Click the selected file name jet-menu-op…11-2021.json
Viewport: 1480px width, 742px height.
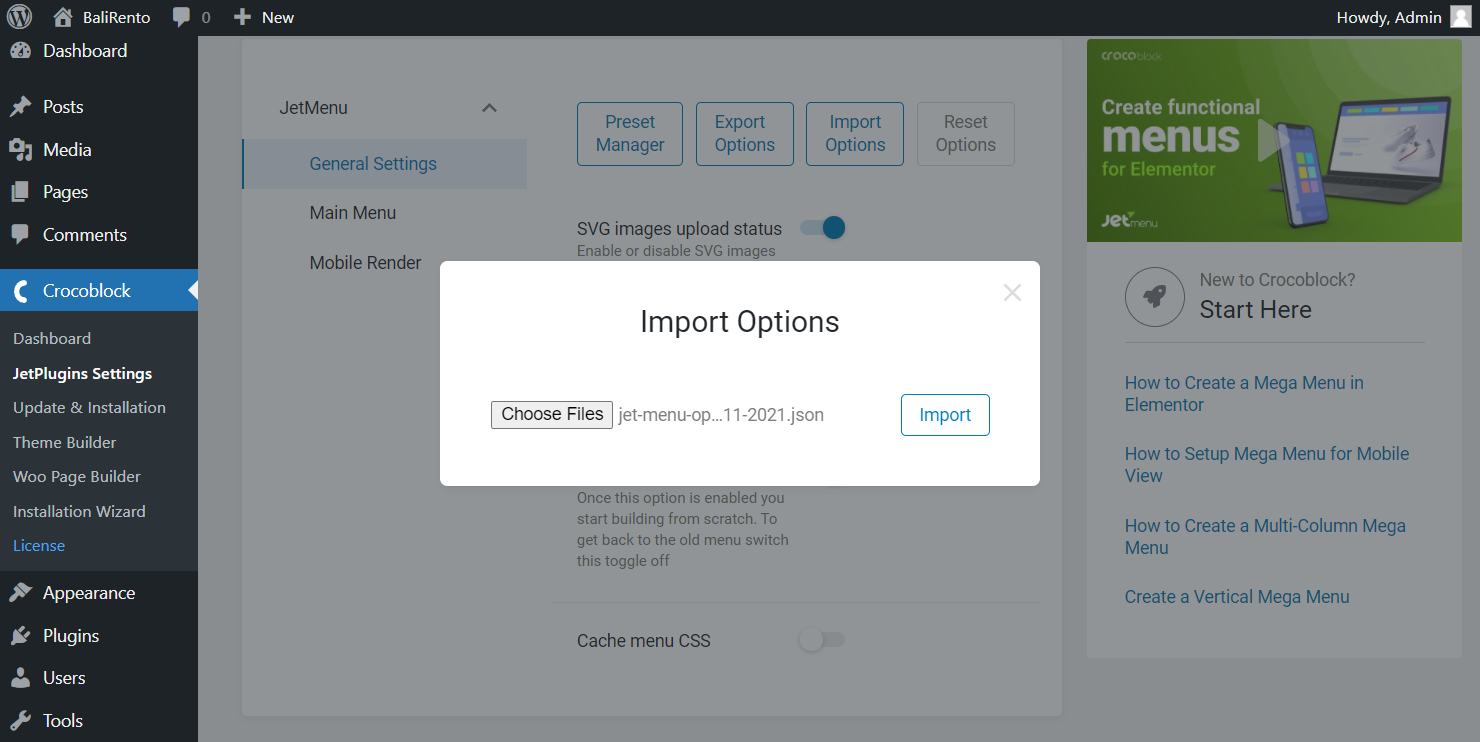click(722, 415)
